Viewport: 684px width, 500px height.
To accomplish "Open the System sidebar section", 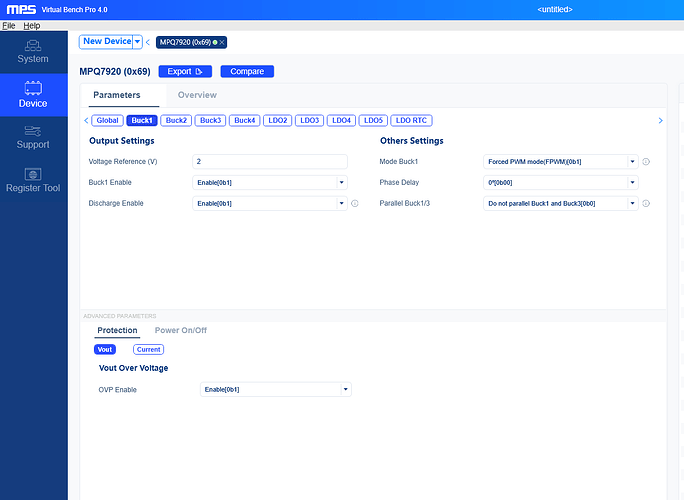I will pyautogui.click(x=33, y=51).
